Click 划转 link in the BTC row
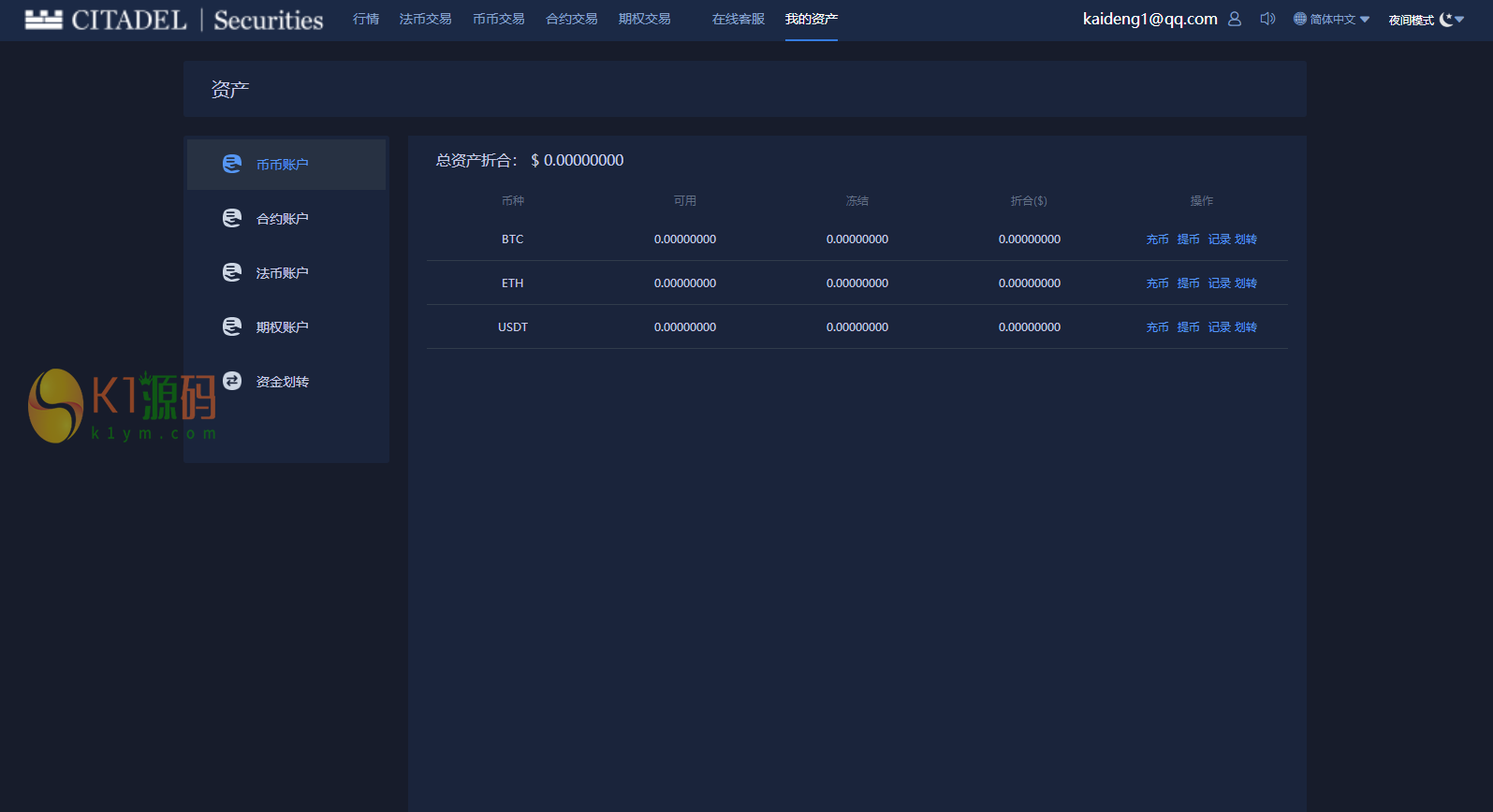Screen dimensions: 1493x812 1246,239
